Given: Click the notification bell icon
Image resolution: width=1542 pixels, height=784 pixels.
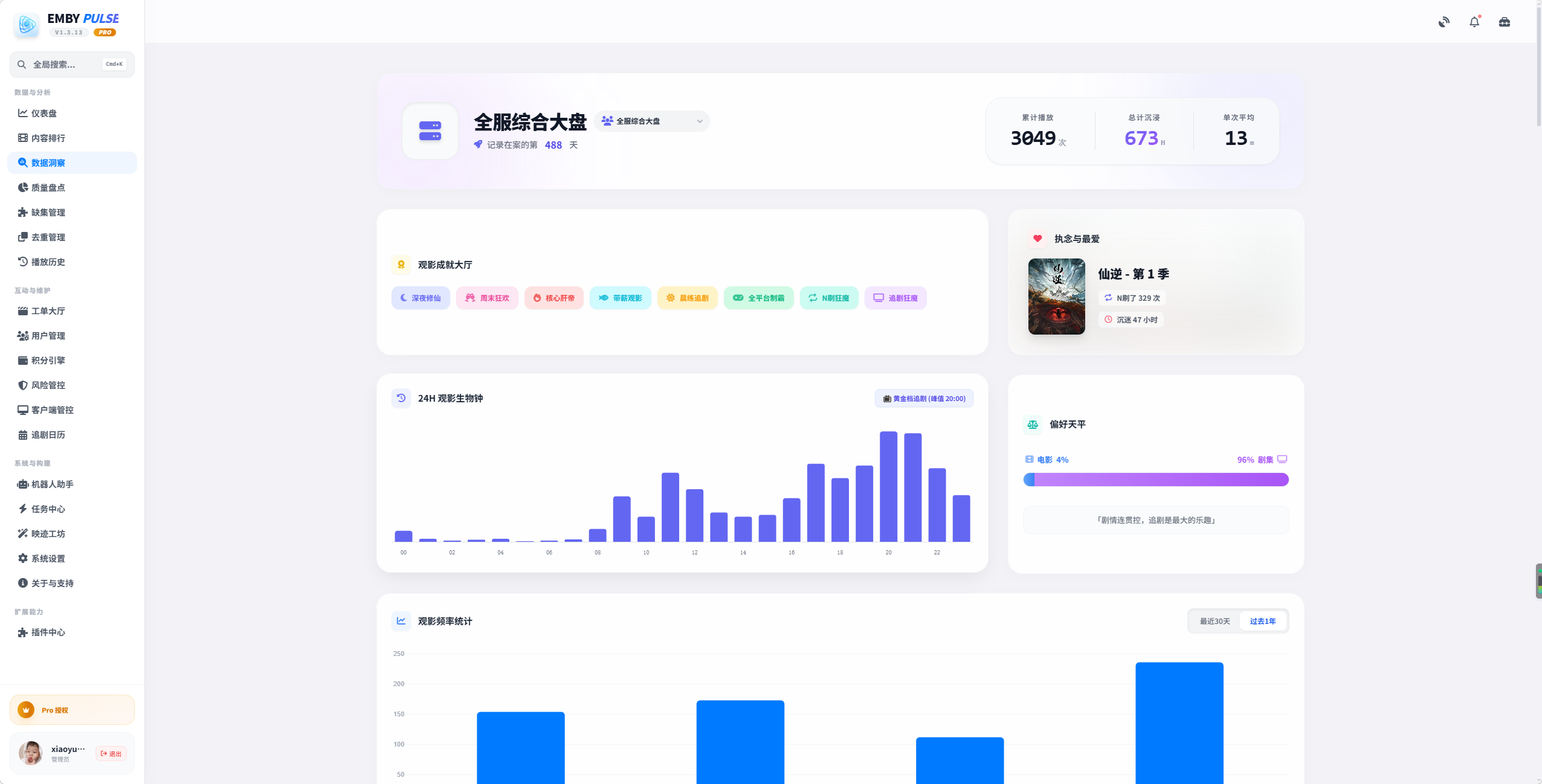Looking at the screenshot, I should tap(1474, 22).
